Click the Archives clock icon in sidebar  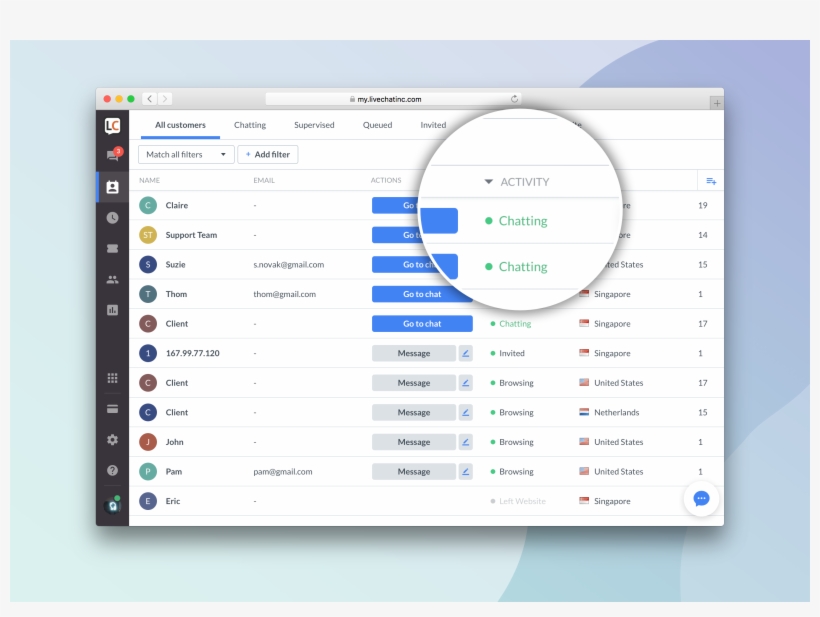coord(112,218)
